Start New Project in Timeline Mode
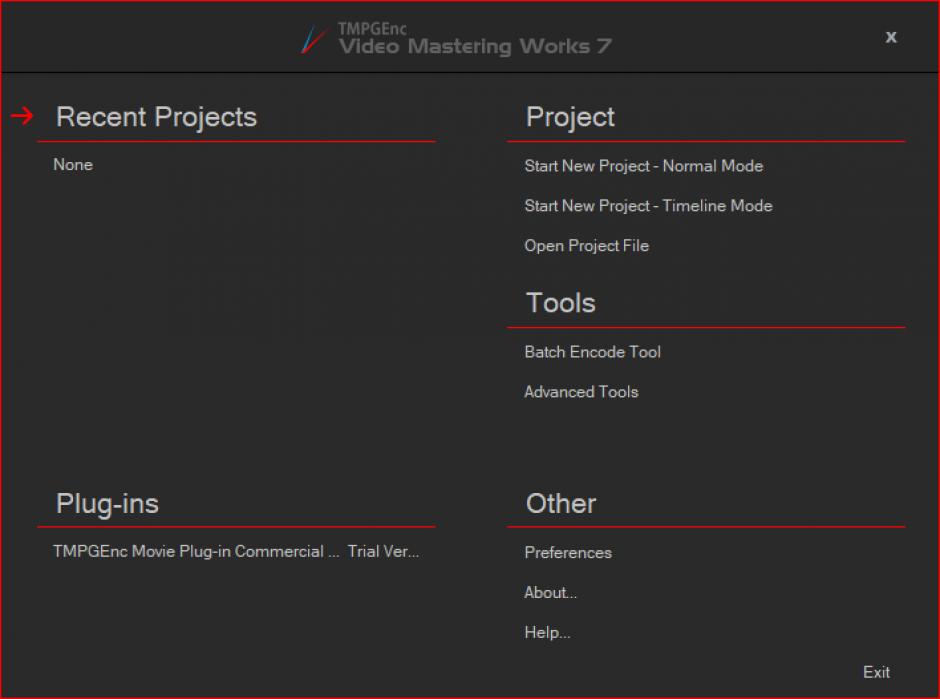 tap(648, 206)
